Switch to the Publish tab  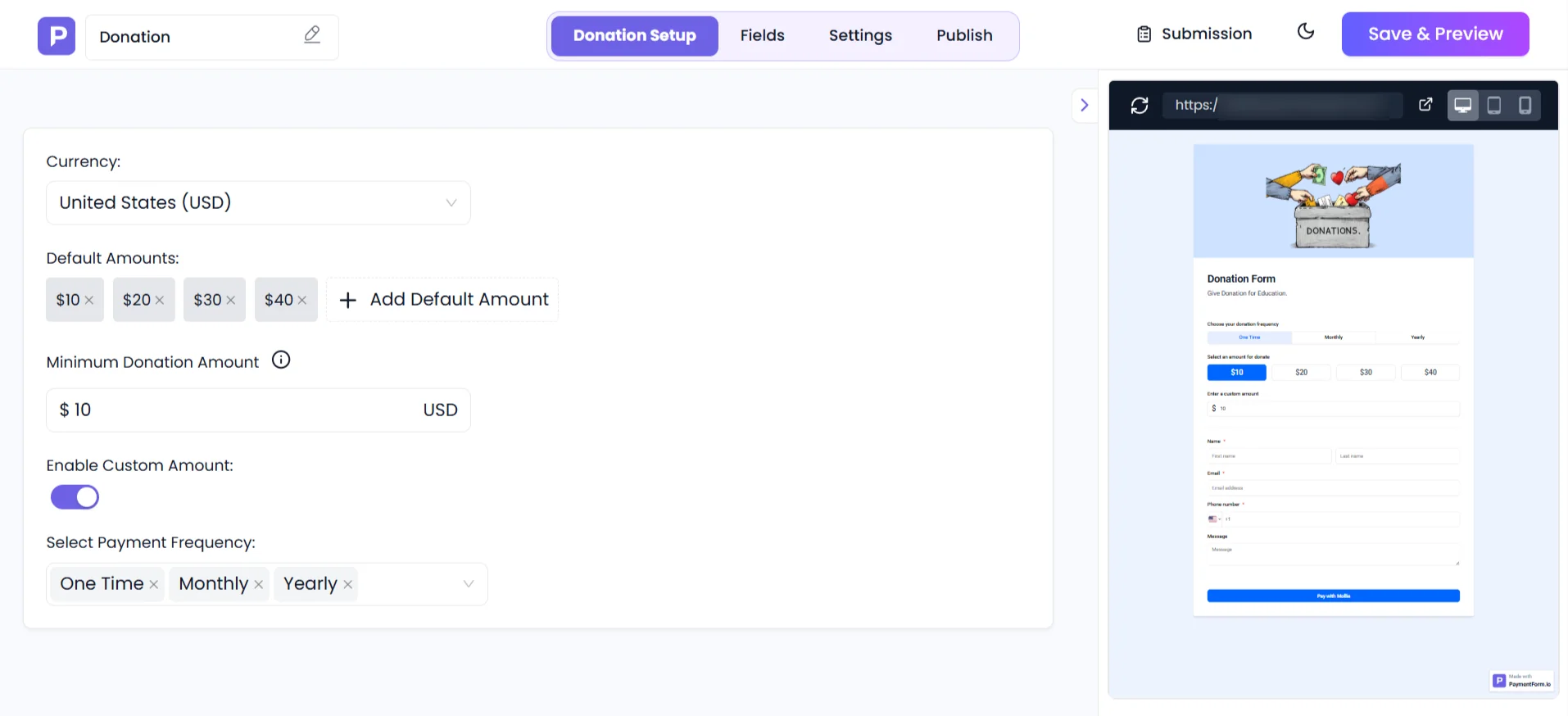(x=964, y=36)
